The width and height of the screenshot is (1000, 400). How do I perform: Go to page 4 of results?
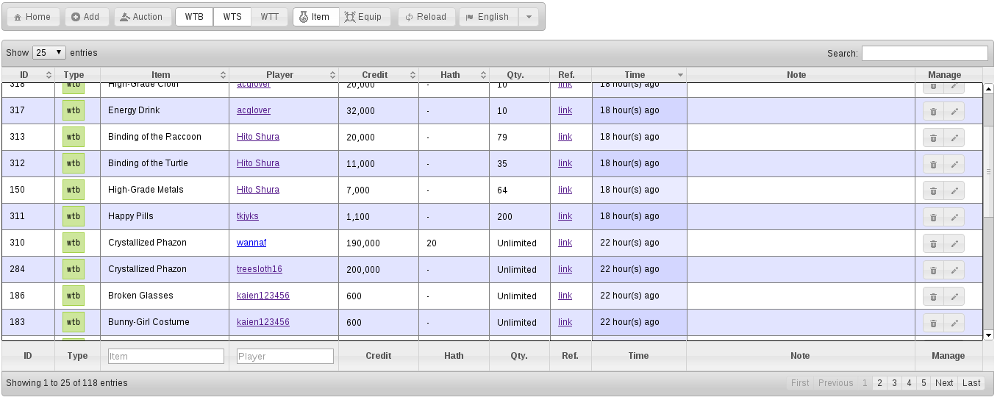[909, 383]
